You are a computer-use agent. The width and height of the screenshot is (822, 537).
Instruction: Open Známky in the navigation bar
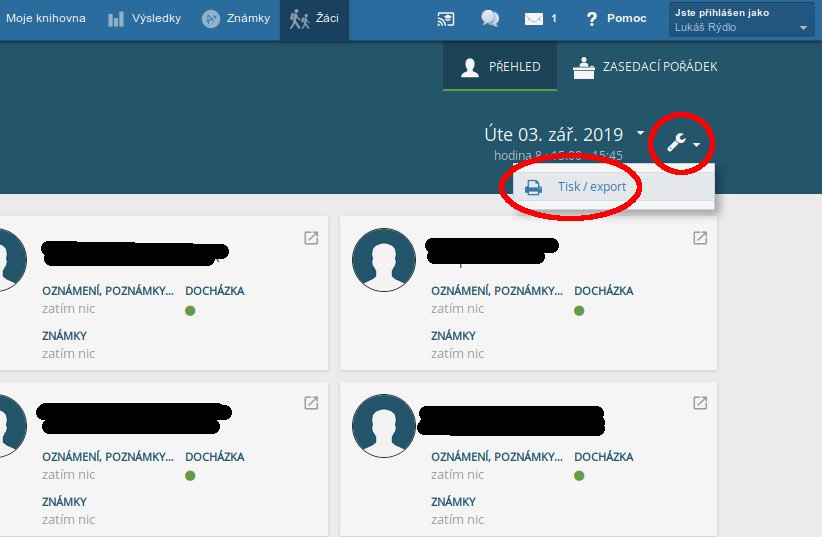(x=236, y=19)
